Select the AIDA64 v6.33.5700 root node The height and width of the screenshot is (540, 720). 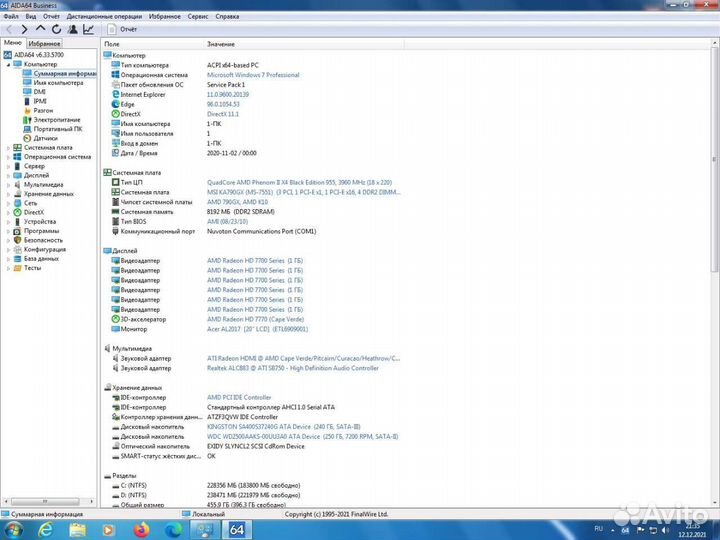(x=34, y=55)
